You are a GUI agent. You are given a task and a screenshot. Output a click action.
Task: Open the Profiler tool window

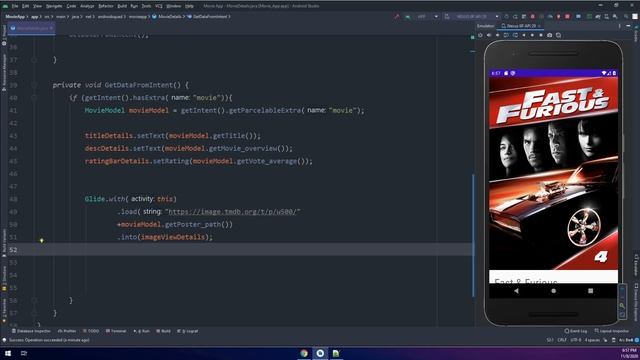(x=67, y=331)
